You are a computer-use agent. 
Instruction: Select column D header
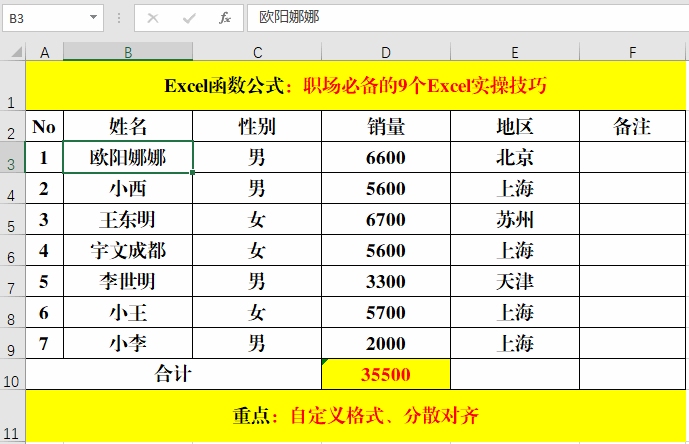pyautogui.click(x=386, y=52)
